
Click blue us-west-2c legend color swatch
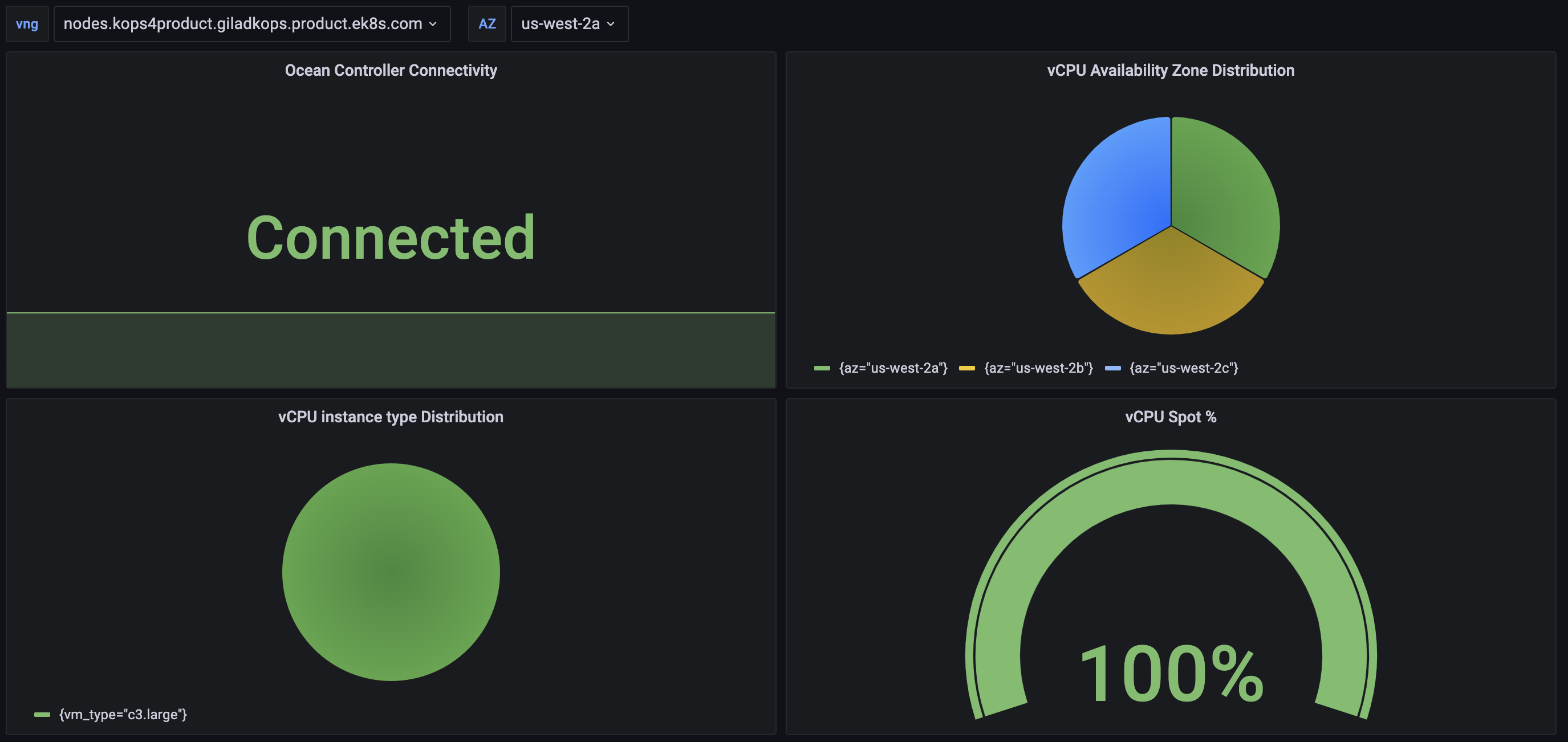click(x=1112, y=368)
